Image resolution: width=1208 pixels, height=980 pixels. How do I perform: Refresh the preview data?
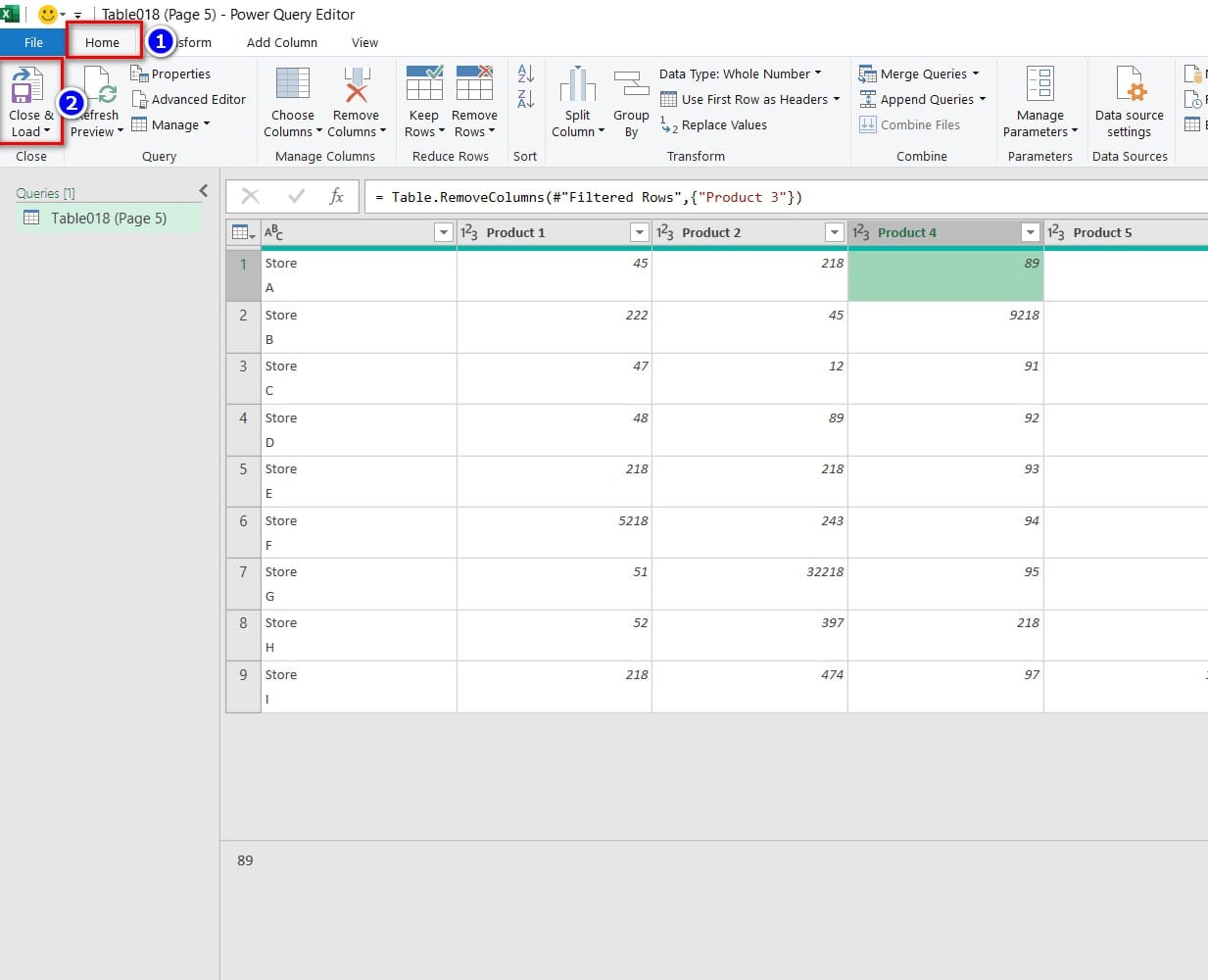(x=97, y=102)
